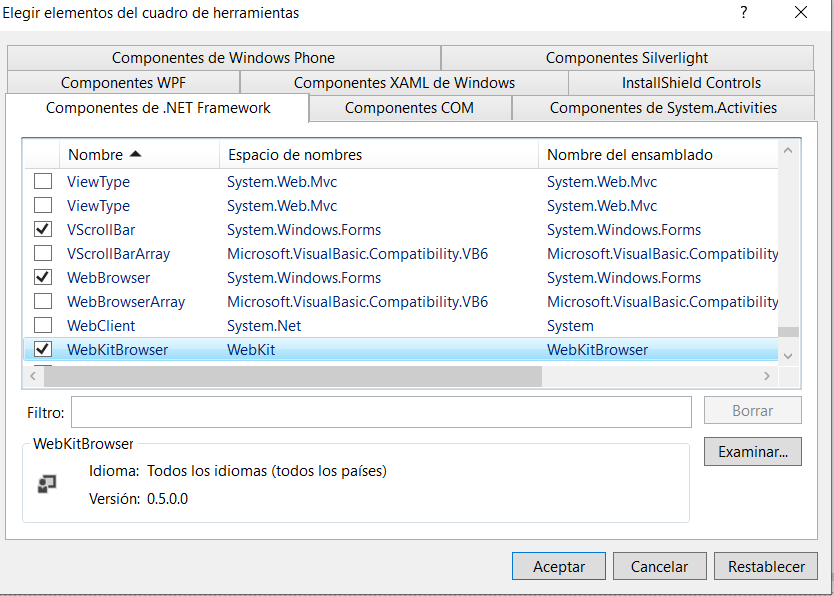Select Componentes de .NET Framework tab
Viewport: 834px width, 596px height.
[158, 108]
